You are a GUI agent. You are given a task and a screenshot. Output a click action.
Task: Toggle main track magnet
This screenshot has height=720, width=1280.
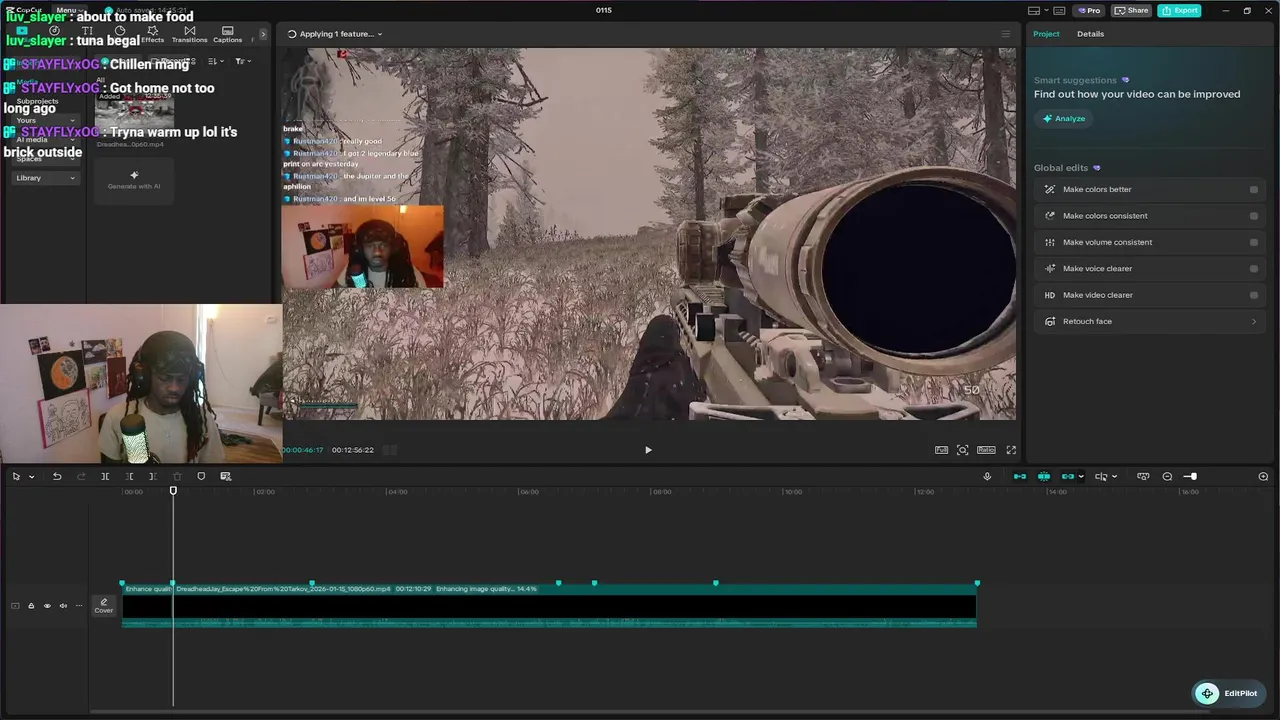[x=1020, y=476]
